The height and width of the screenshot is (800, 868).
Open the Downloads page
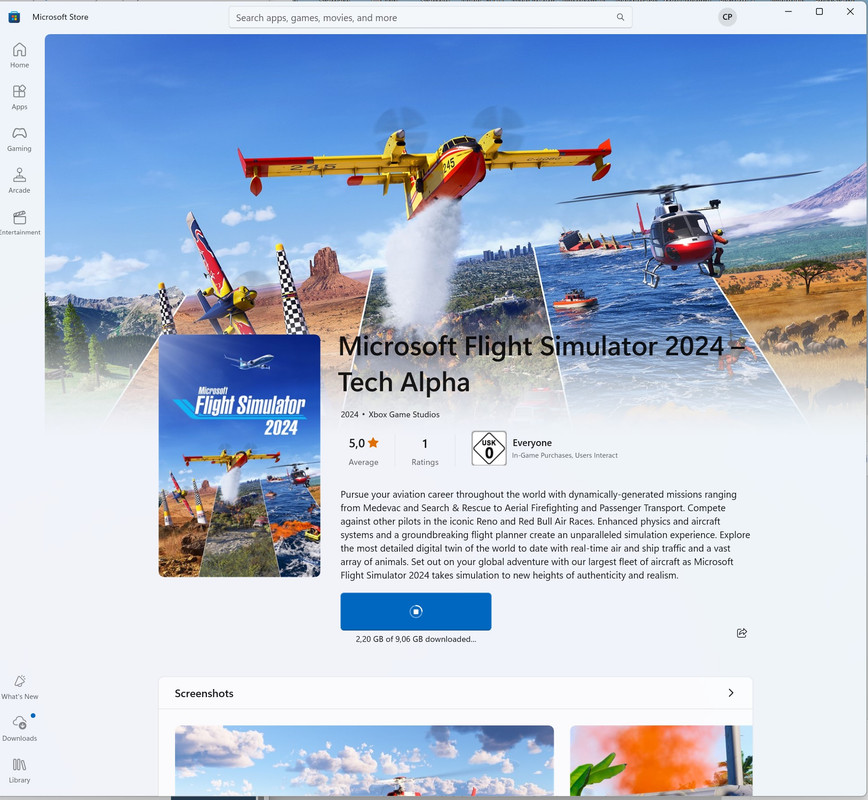click(19, 729)
